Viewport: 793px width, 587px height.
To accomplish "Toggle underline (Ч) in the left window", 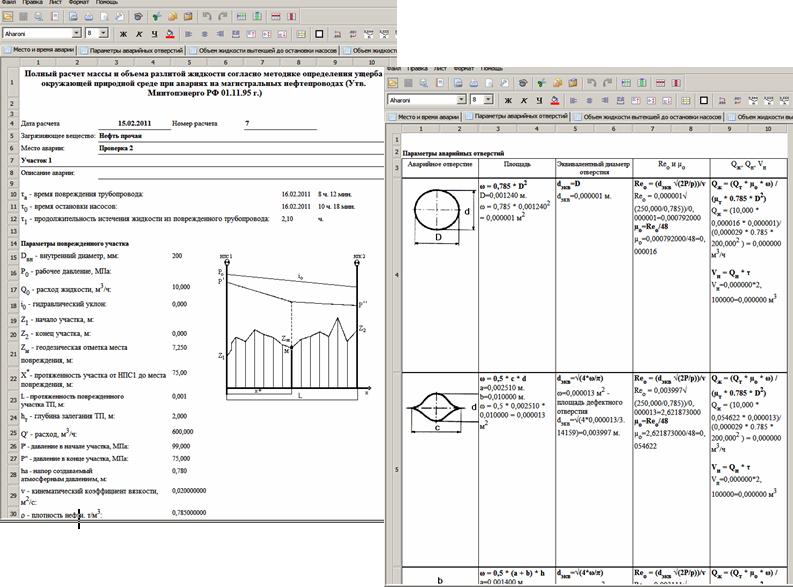I will click(x=154, y=34).
